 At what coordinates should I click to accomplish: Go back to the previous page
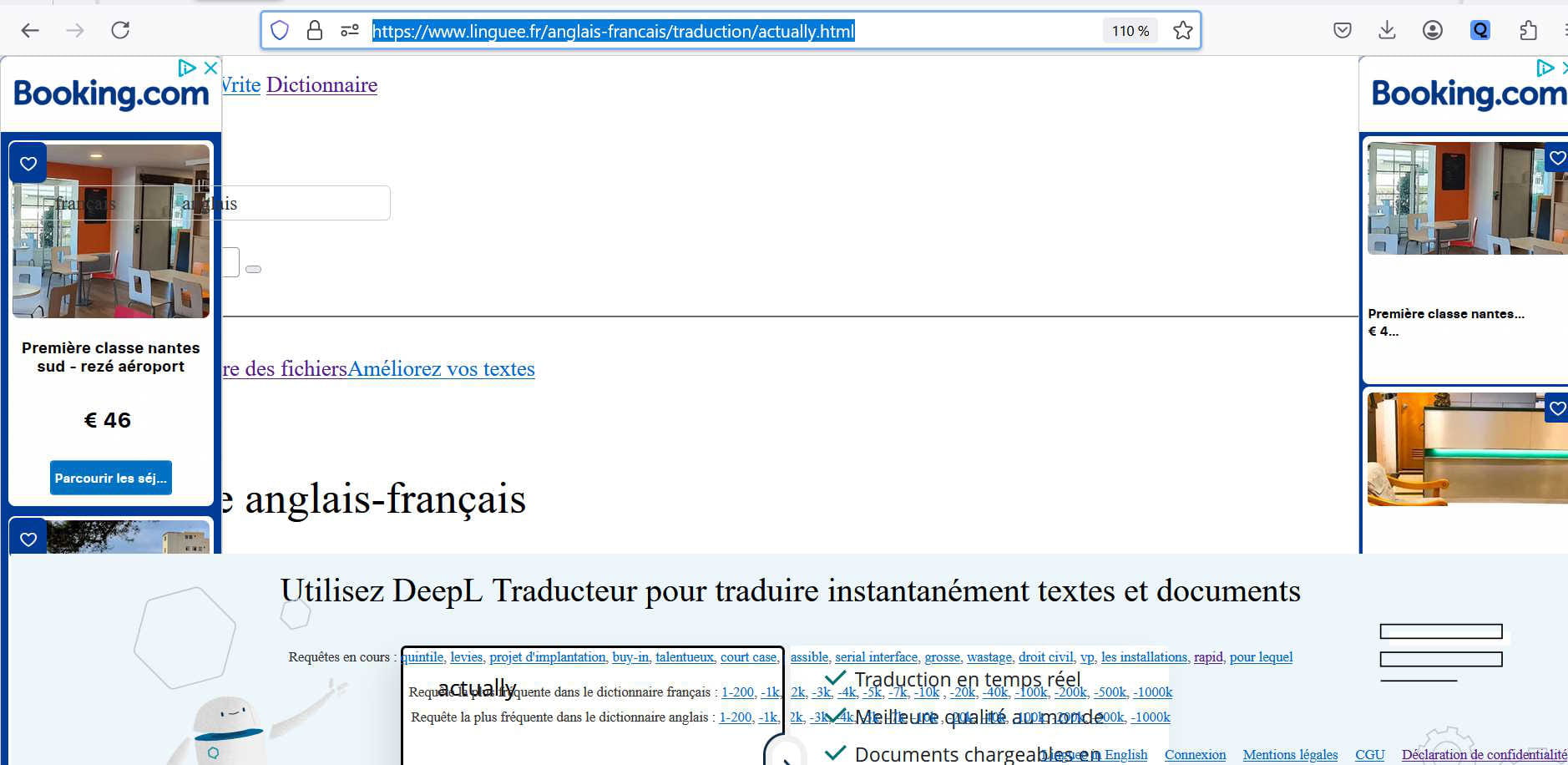point(30,31)
